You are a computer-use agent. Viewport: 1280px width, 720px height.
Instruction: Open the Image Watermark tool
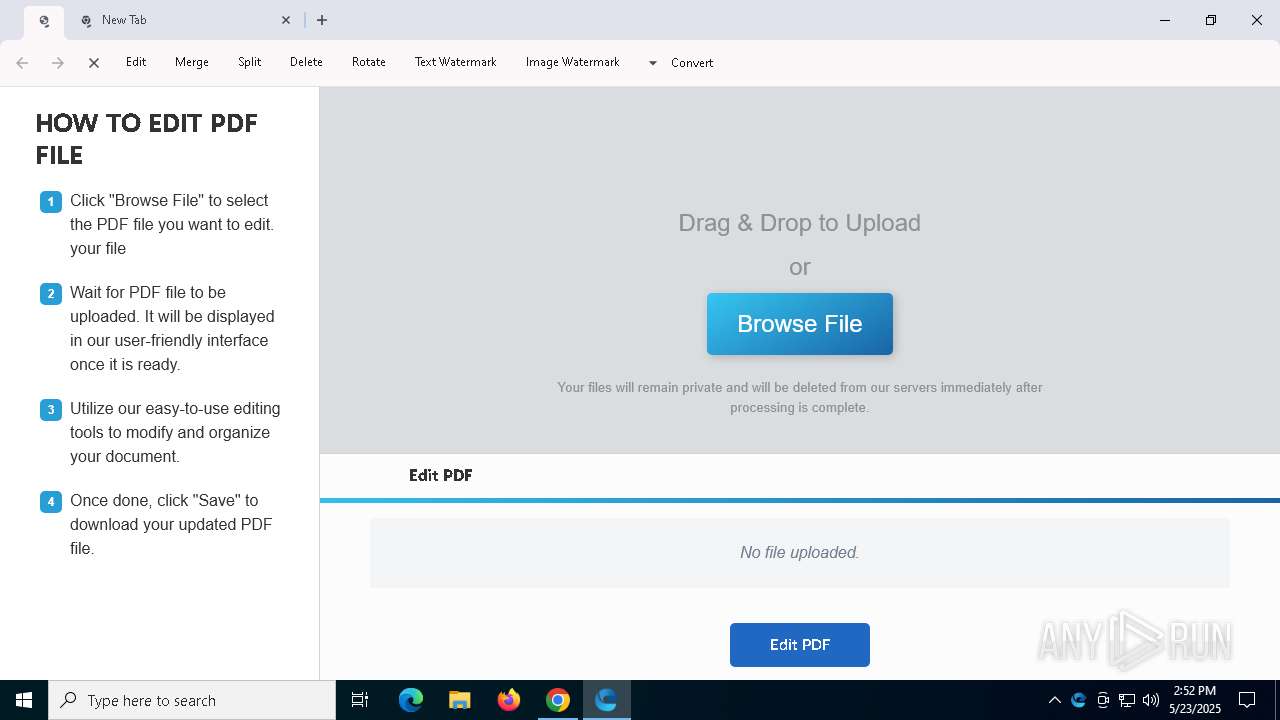tap(573, 62)
